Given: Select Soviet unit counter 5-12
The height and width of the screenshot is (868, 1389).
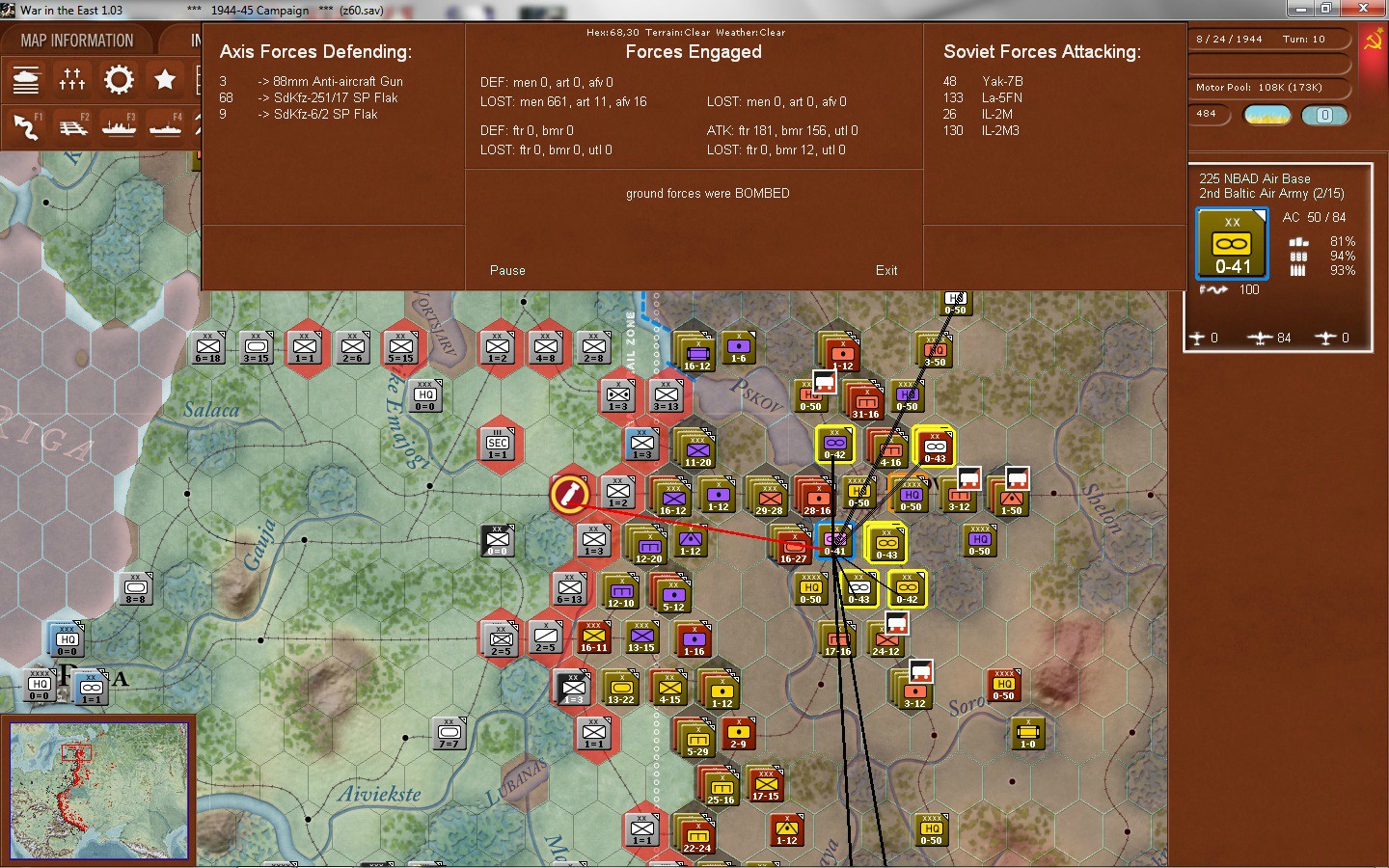Looking at the screenshot, I should (673, 595).
